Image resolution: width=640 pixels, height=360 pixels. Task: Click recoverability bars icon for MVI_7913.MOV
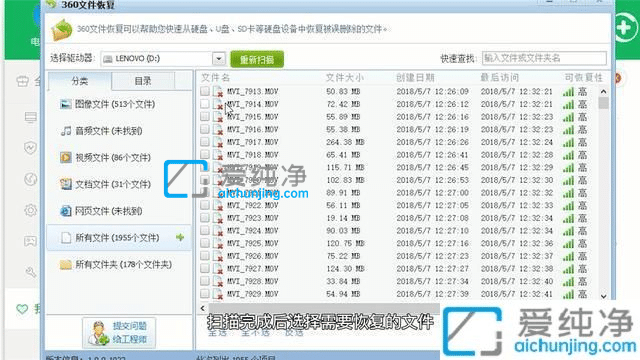coord(568,92)
